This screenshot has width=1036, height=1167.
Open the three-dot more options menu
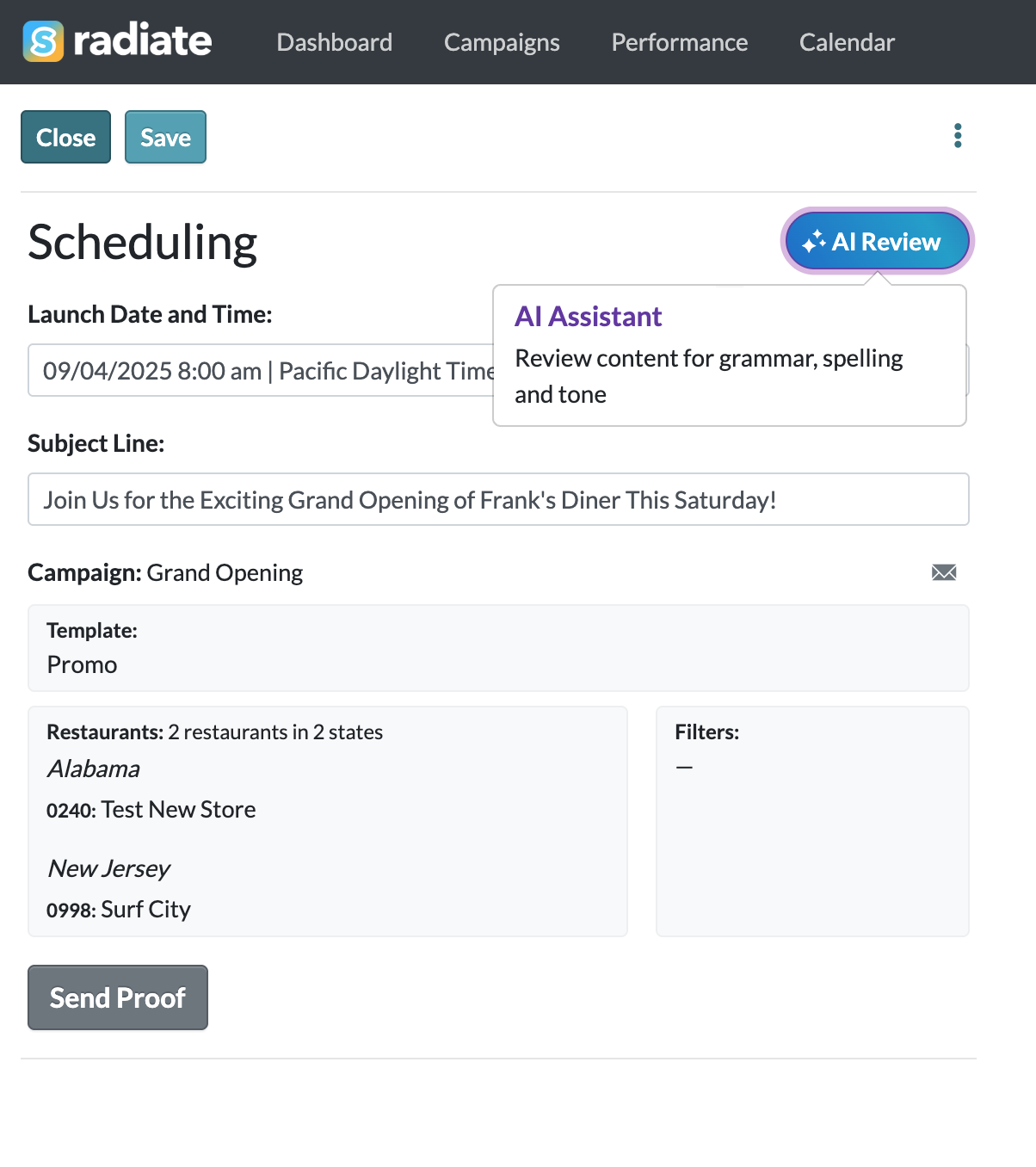point(958,135)
